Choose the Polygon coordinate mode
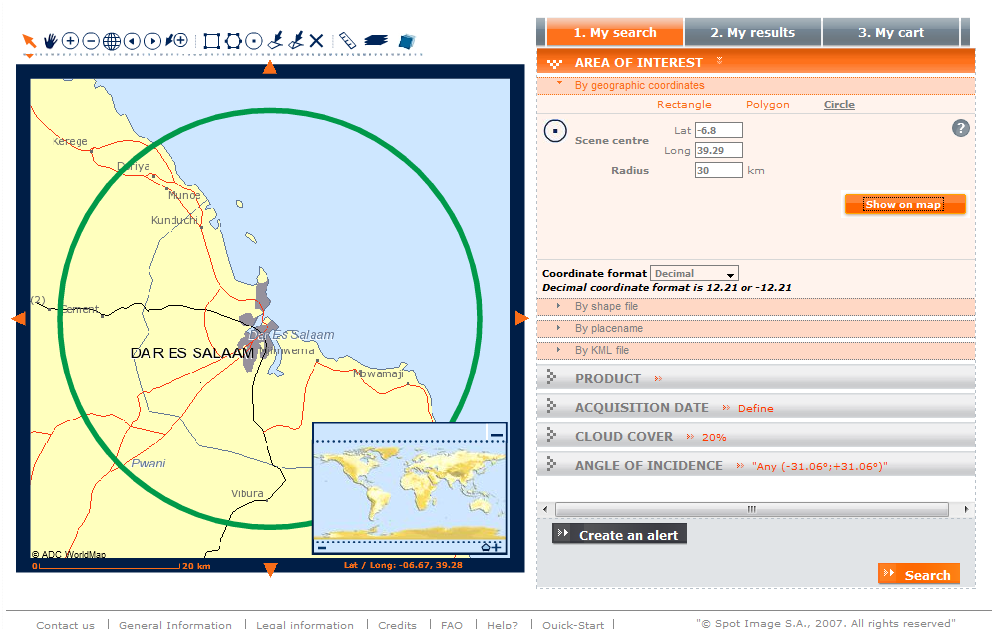This screenshot has width=994, height=631. coord(768,105)
